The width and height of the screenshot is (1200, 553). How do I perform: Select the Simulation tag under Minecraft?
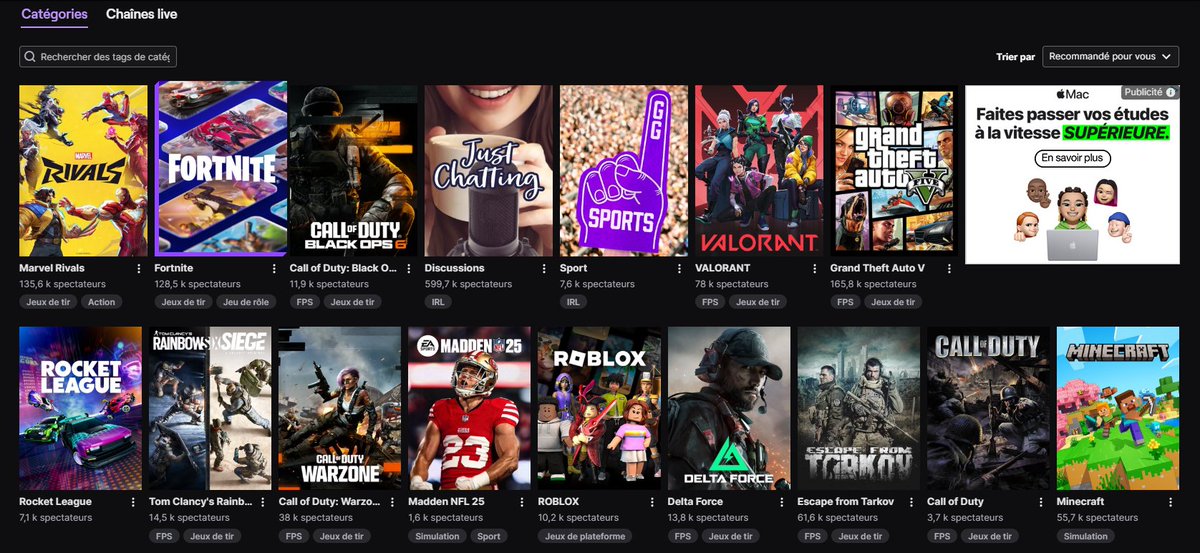[x=1086, y=536]
